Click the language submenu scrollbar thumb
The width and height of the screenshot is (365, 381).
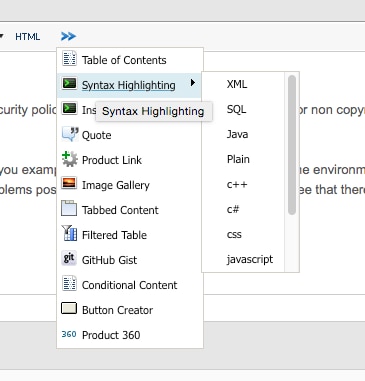pos(292,145)
